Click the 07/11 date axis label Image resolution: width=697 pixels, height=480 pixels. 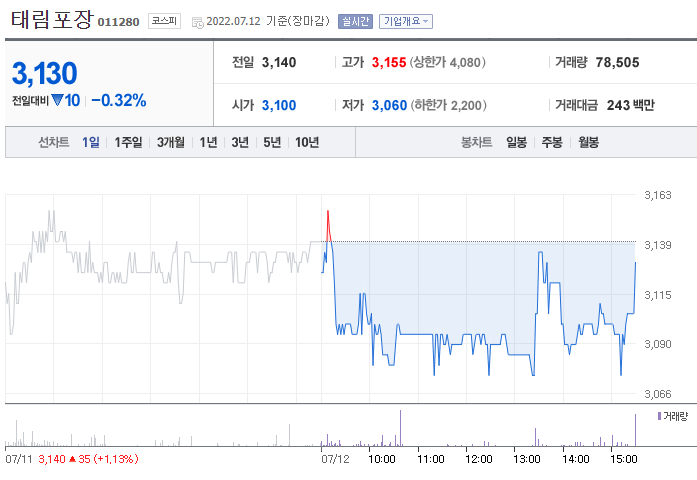click(19, 459)
